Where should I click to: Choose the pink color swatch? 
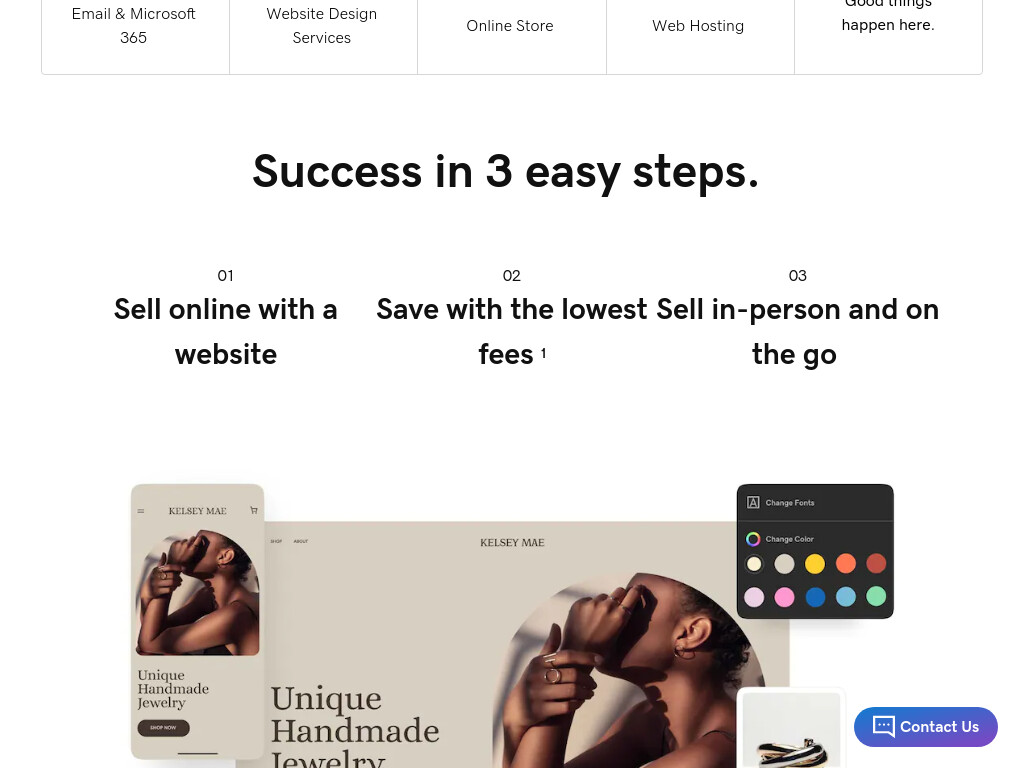click(784, 597)
